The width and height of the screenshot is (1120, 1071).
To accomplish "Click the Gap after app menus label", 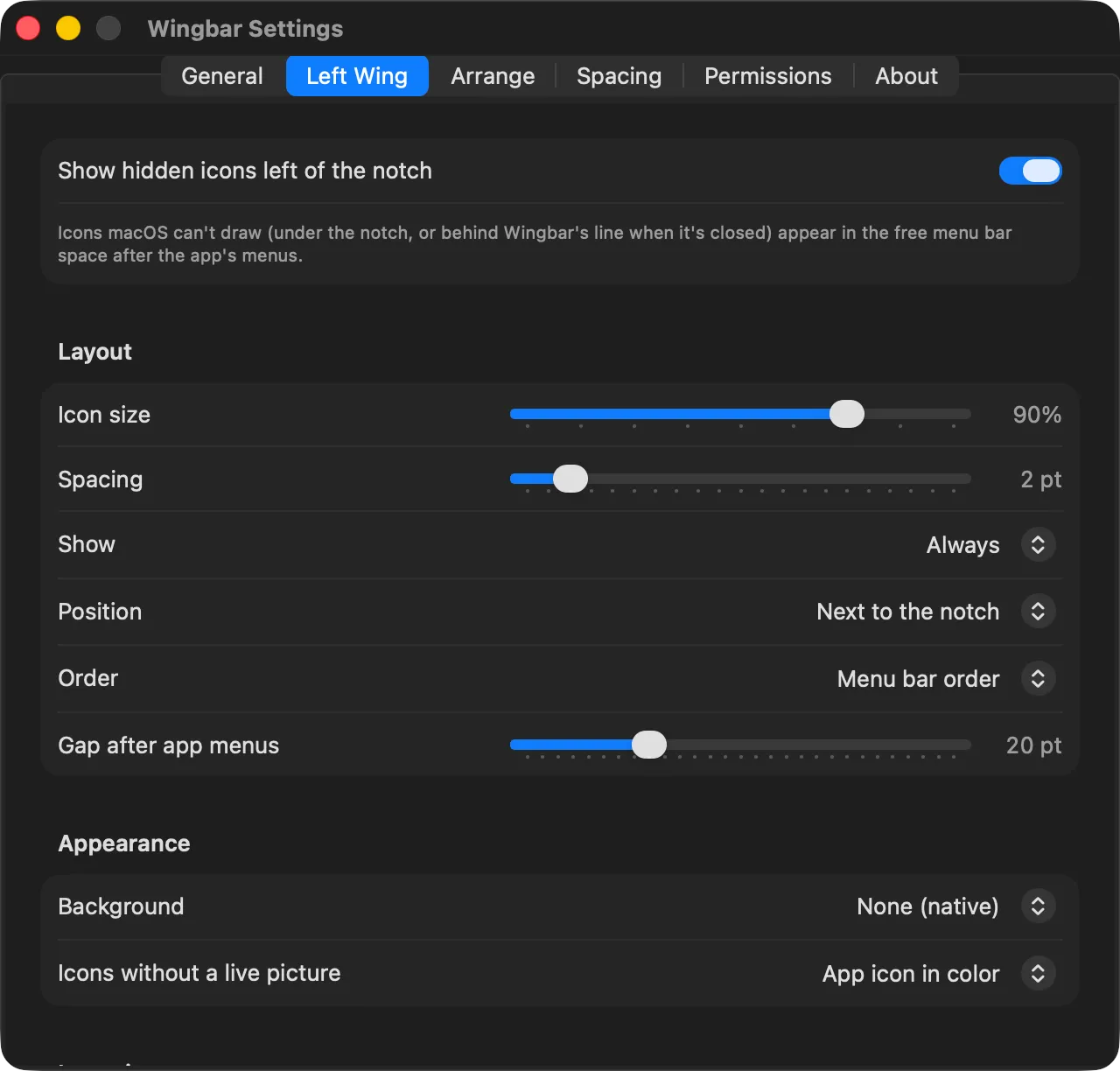I will pos(169,745).
